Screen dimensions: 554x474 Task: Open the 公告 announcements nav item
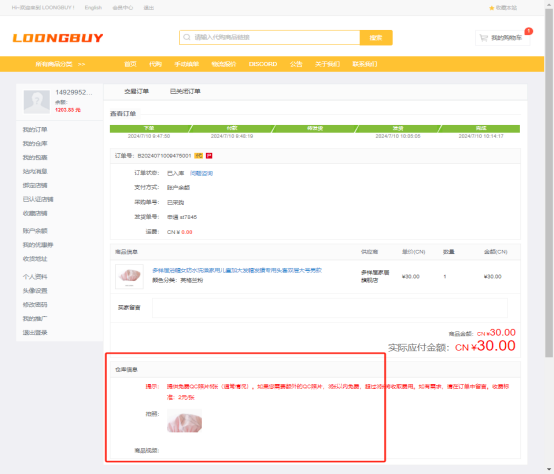pyautogui.click(x=296, y=64)
